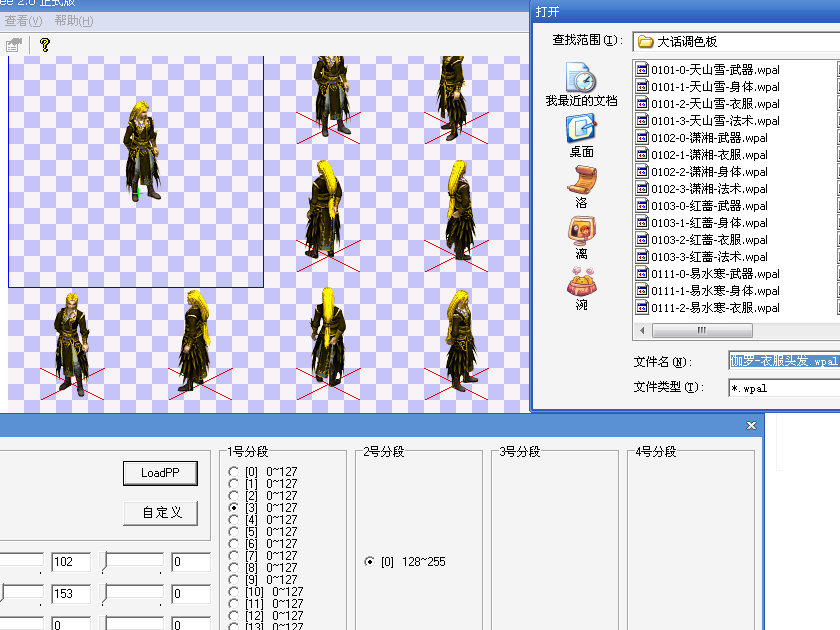The width and height of the screenshot is (840, 630).
Task: Adjust the slider beside the value 153
Action: (x=21, y=594)
